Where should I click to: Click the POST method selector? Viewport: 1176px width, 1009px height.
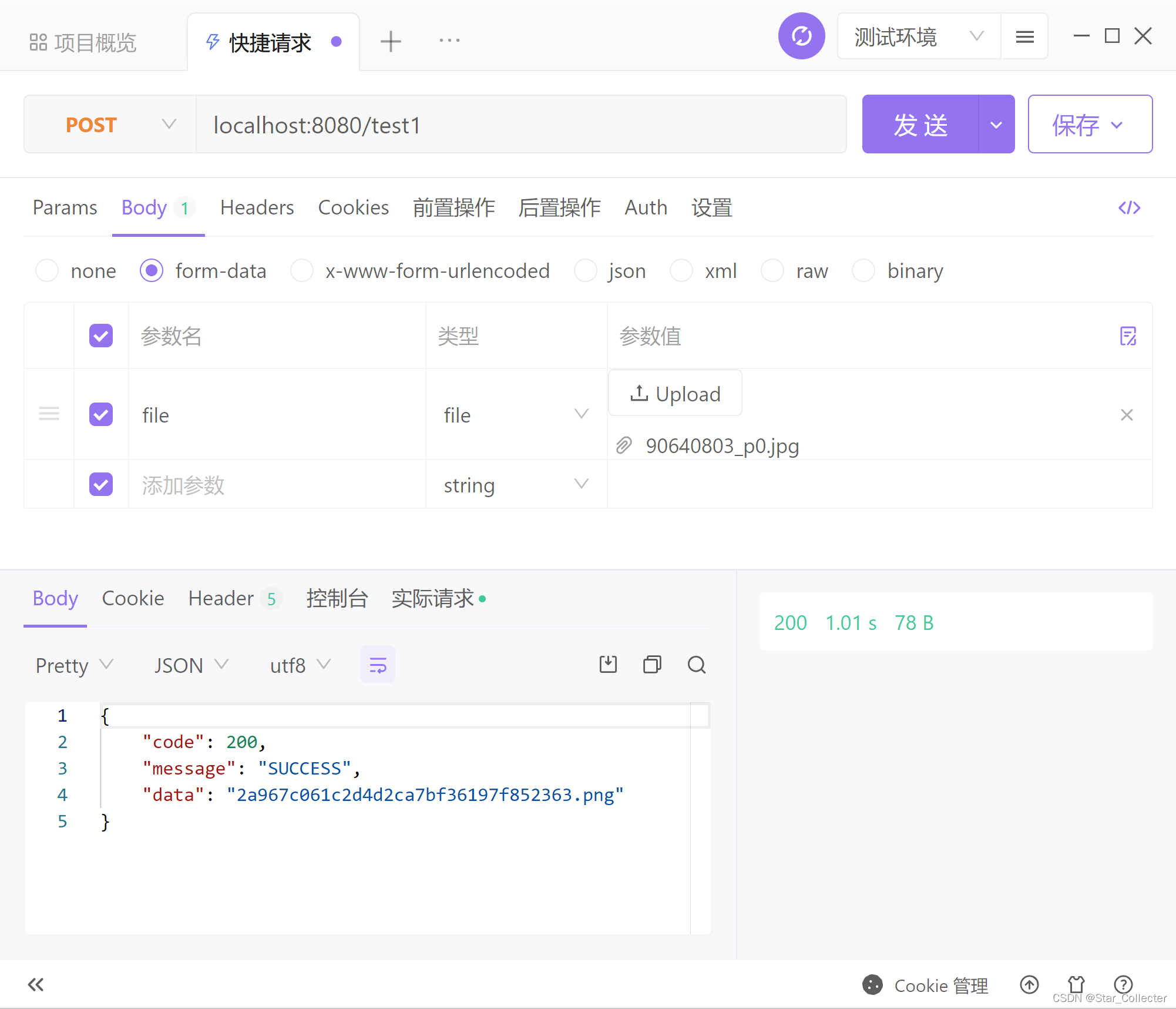coord(107,125)
